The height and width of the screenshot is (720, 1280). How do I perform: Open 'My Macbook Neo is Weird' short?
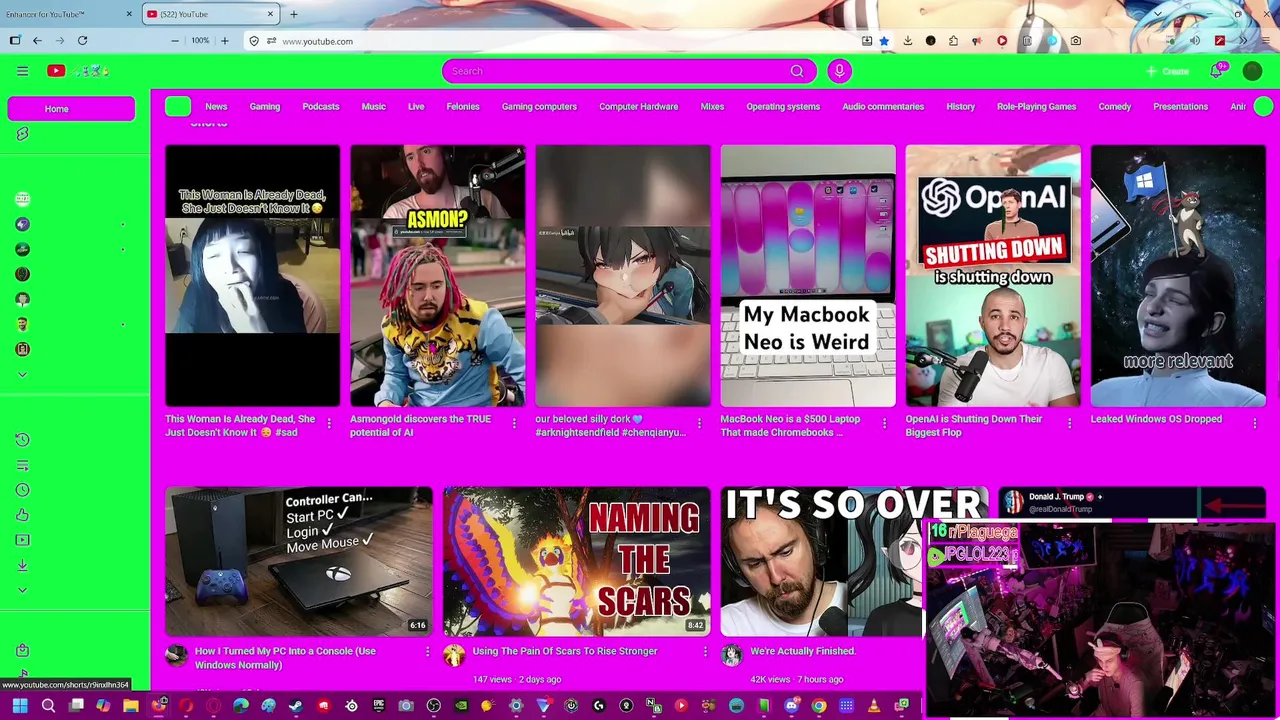(x=808, y=276)
